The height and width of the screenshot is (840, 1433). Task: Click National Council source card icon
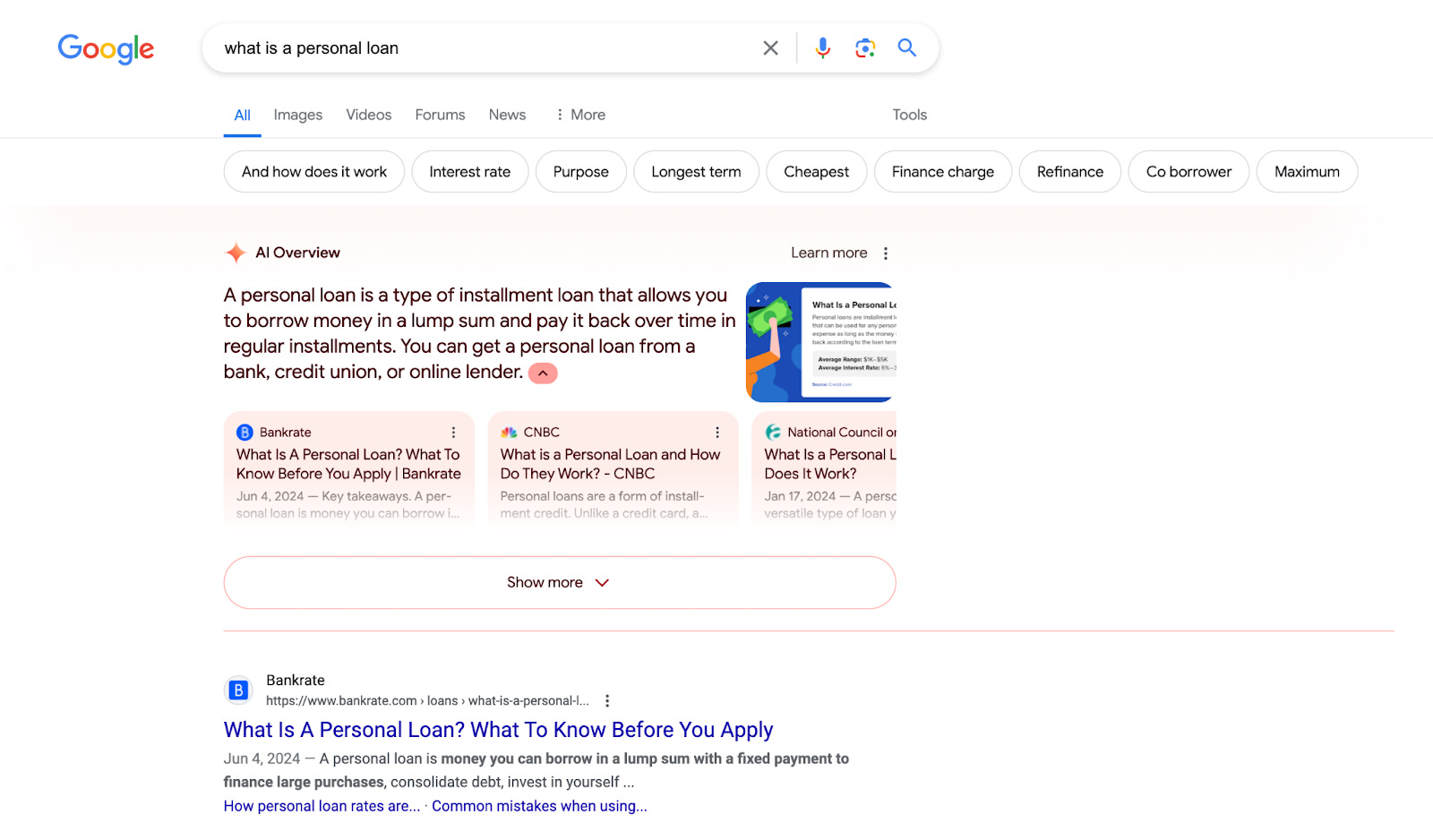tap(773, 433)
